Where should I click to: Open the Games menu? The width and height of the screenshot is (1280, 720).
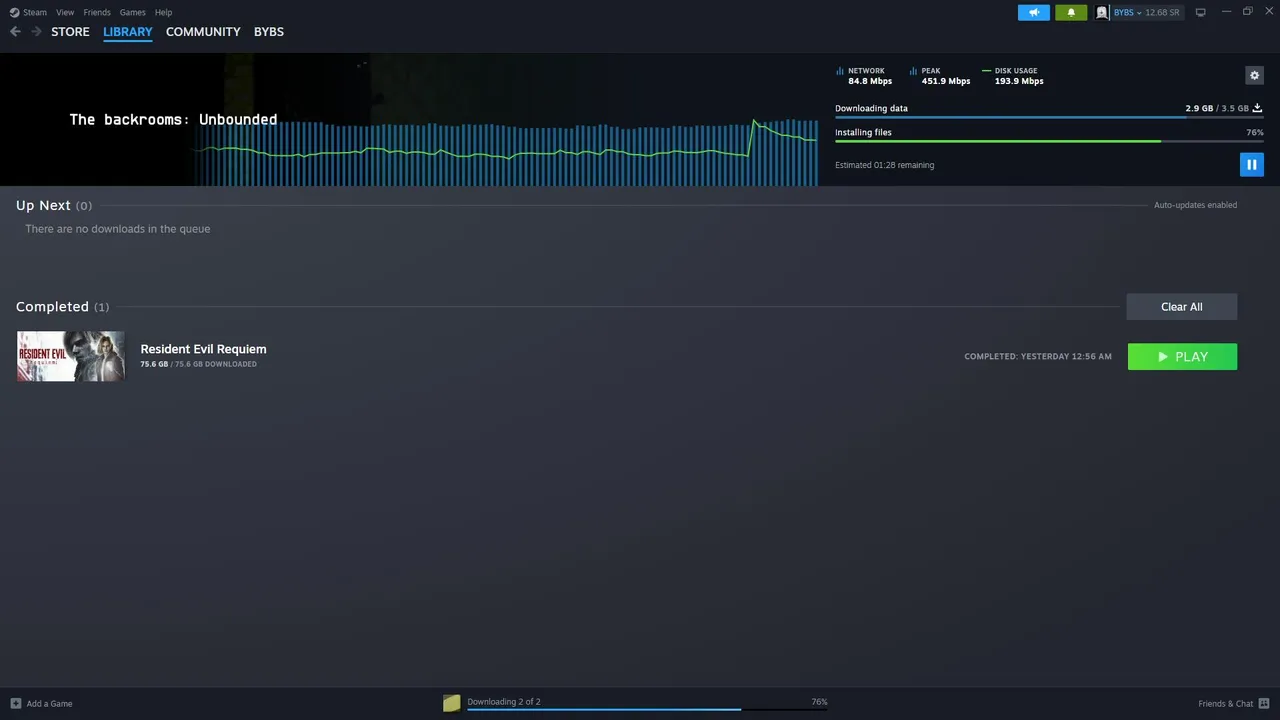click(133, 12)
